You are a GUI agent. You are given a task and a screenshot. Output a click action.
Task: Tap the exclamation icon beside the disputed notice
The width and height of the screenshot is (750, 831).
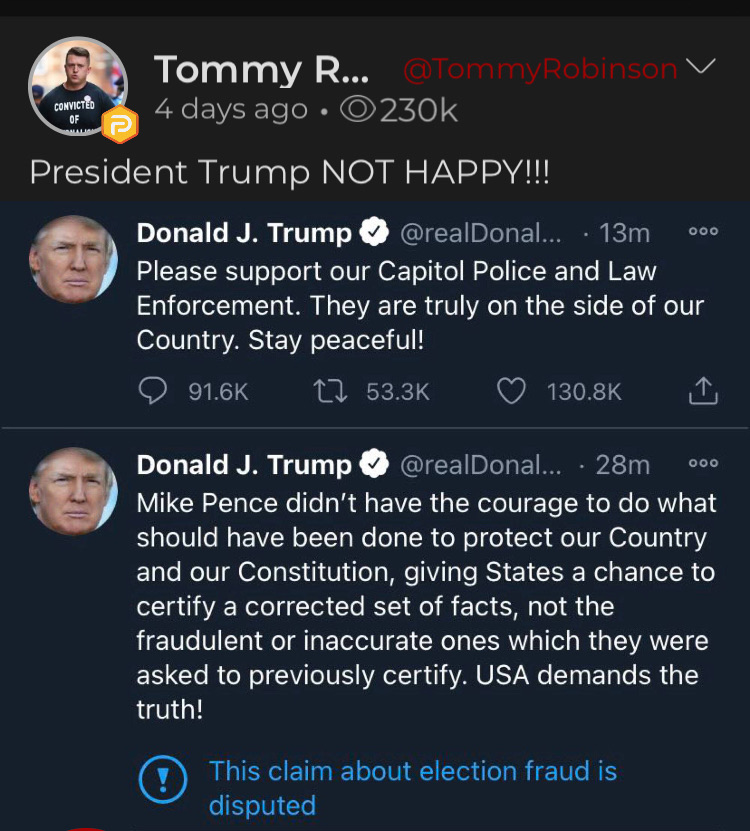click(164, 779)
